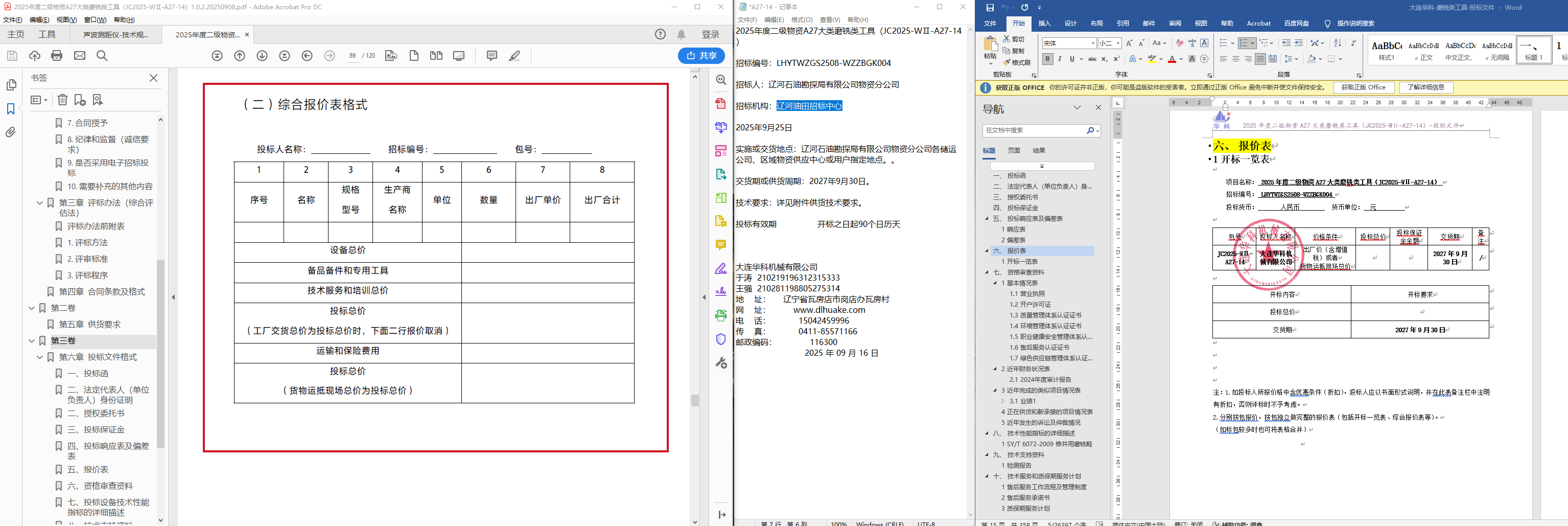
Task: Click the Acrobat page number field
Action: (x=353, y=55)
